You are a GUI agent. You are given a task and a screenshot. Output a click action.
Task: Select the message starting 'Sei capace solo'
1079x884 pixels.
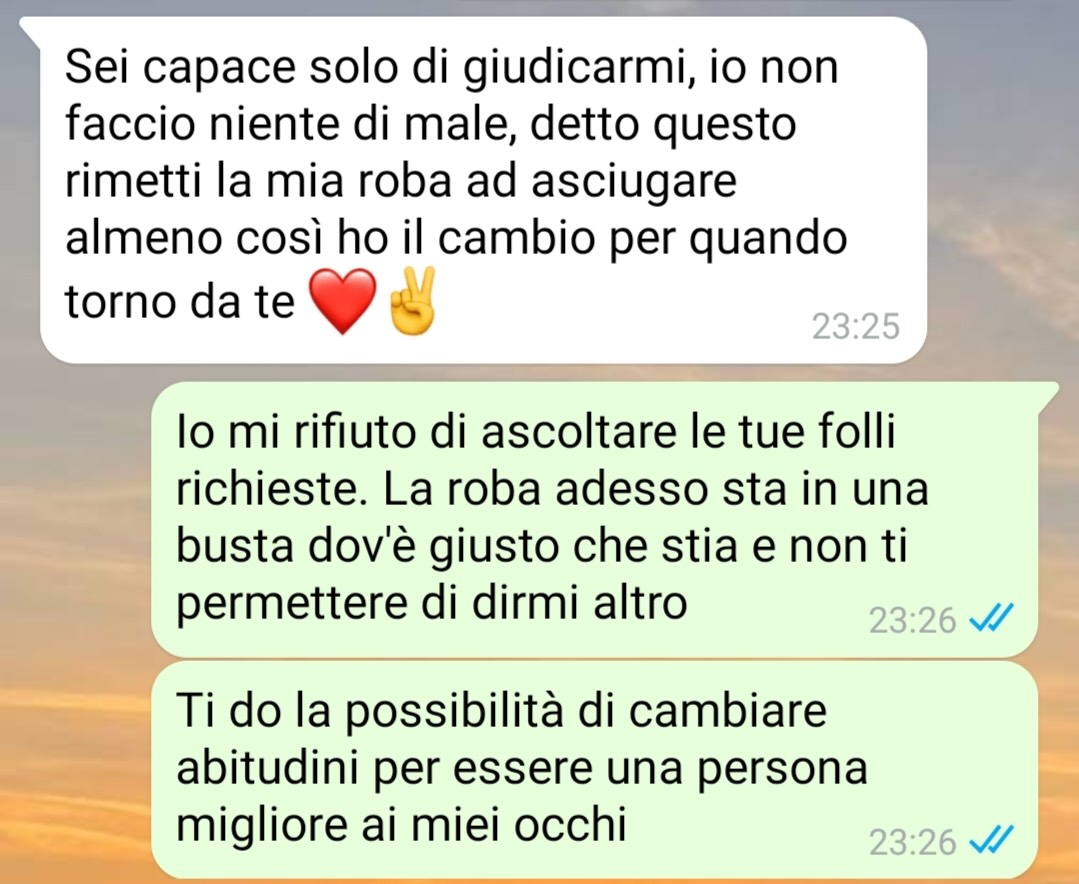click(x=483, y=190)
